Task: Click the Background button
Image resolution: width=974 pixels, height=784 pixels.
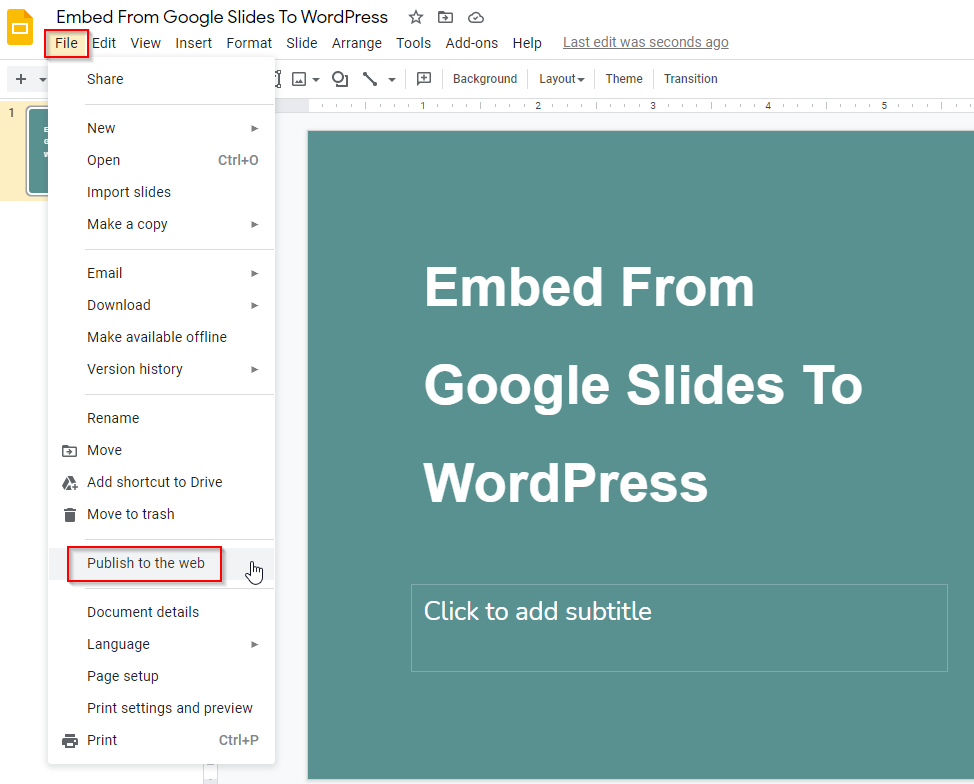Action: 485,79
